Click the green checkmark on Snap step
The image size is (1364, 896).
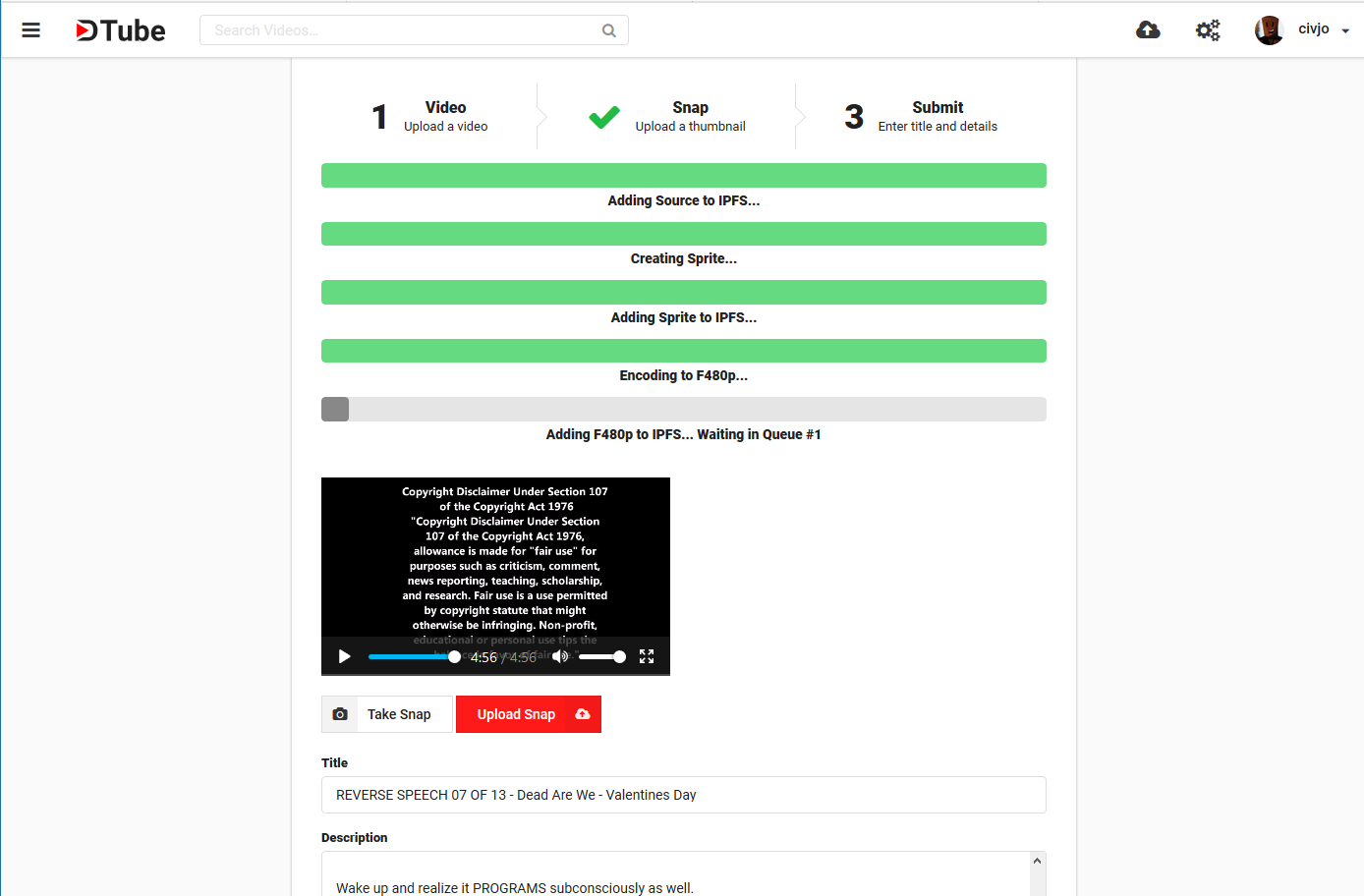(604, 116)
